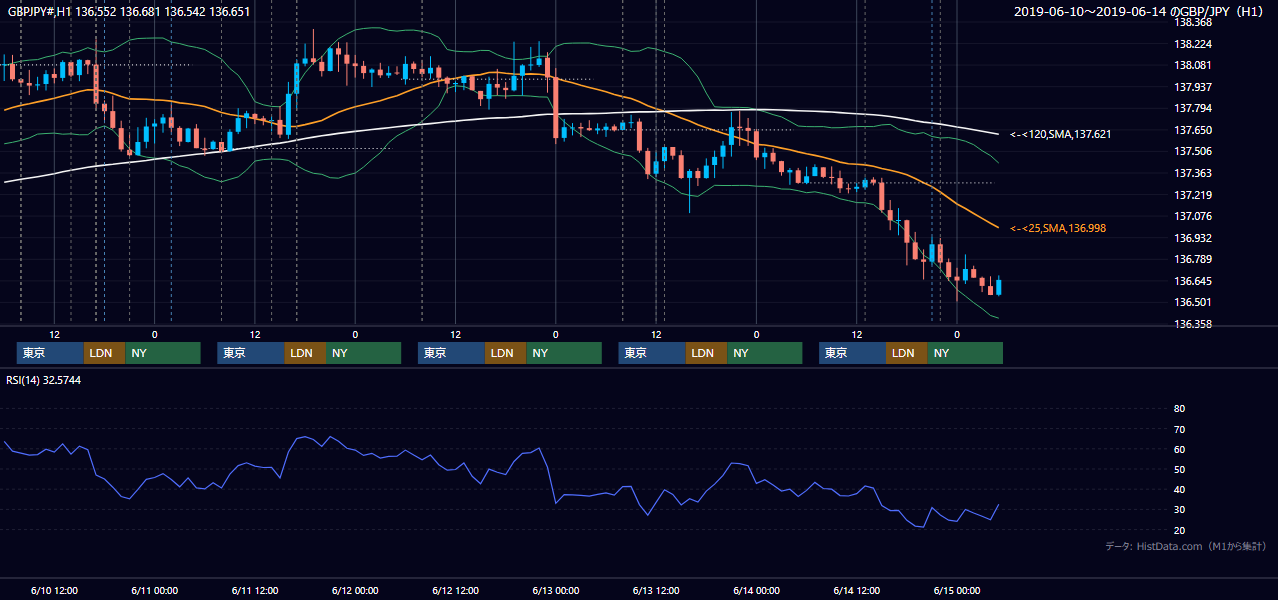The image size is (1278, 600).
Task: Select the 6/11 12:00 date label
Action: (x=255, y=591)
